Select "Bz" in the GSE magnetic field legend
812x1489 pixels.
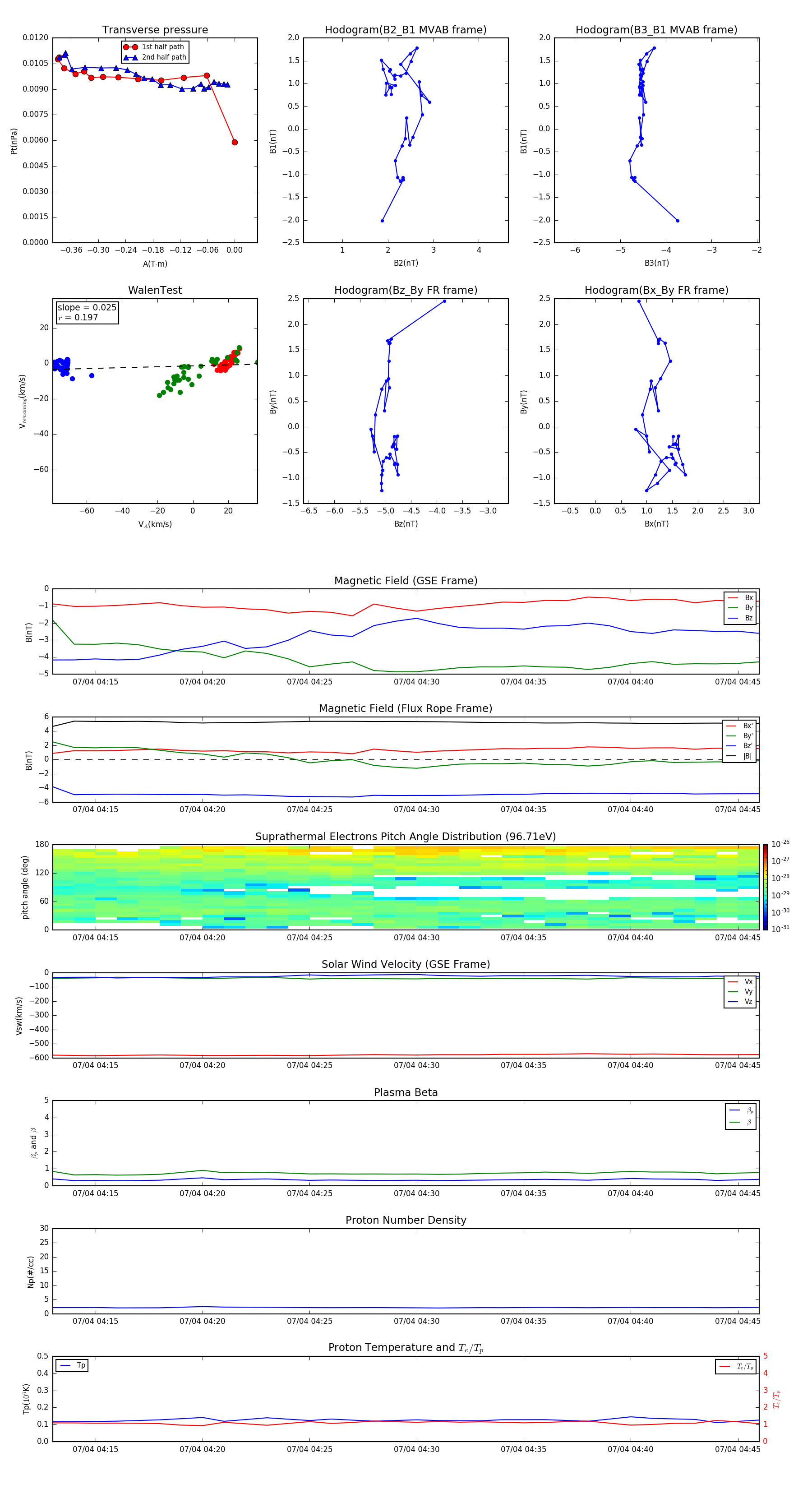[748, 618]
